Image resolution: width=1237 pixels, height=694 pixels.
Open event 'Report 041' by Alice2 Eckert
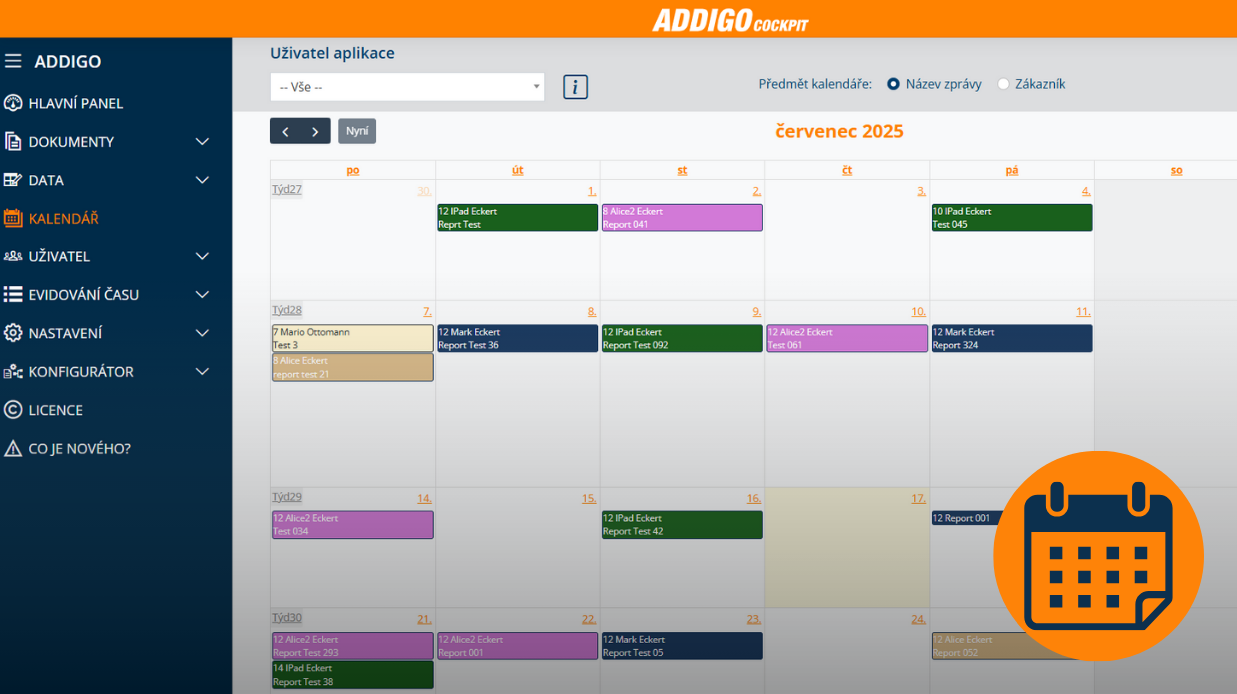pos(682,218)
